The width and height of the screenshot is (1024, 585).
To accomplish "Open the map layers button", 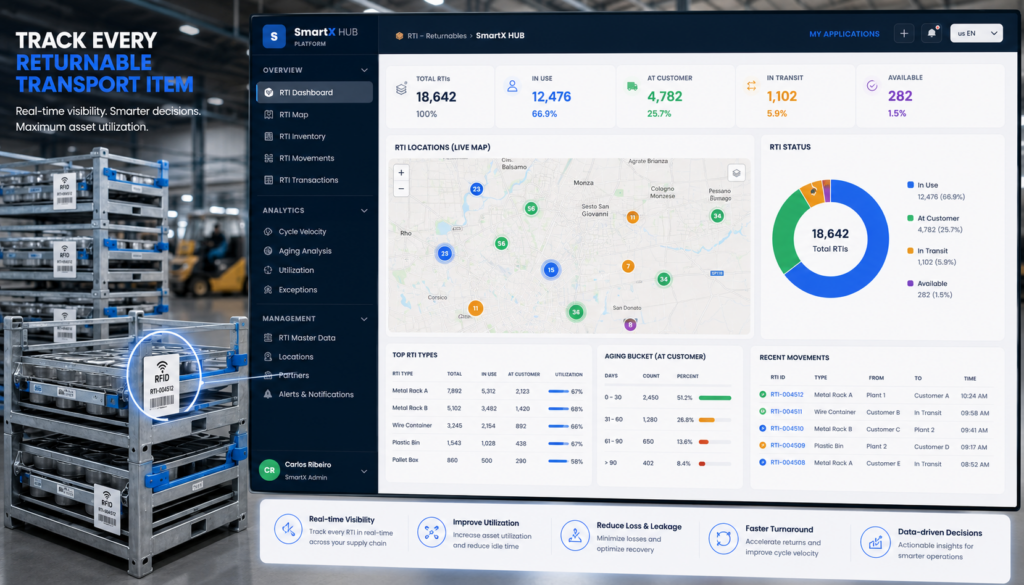I will point(736,173).
